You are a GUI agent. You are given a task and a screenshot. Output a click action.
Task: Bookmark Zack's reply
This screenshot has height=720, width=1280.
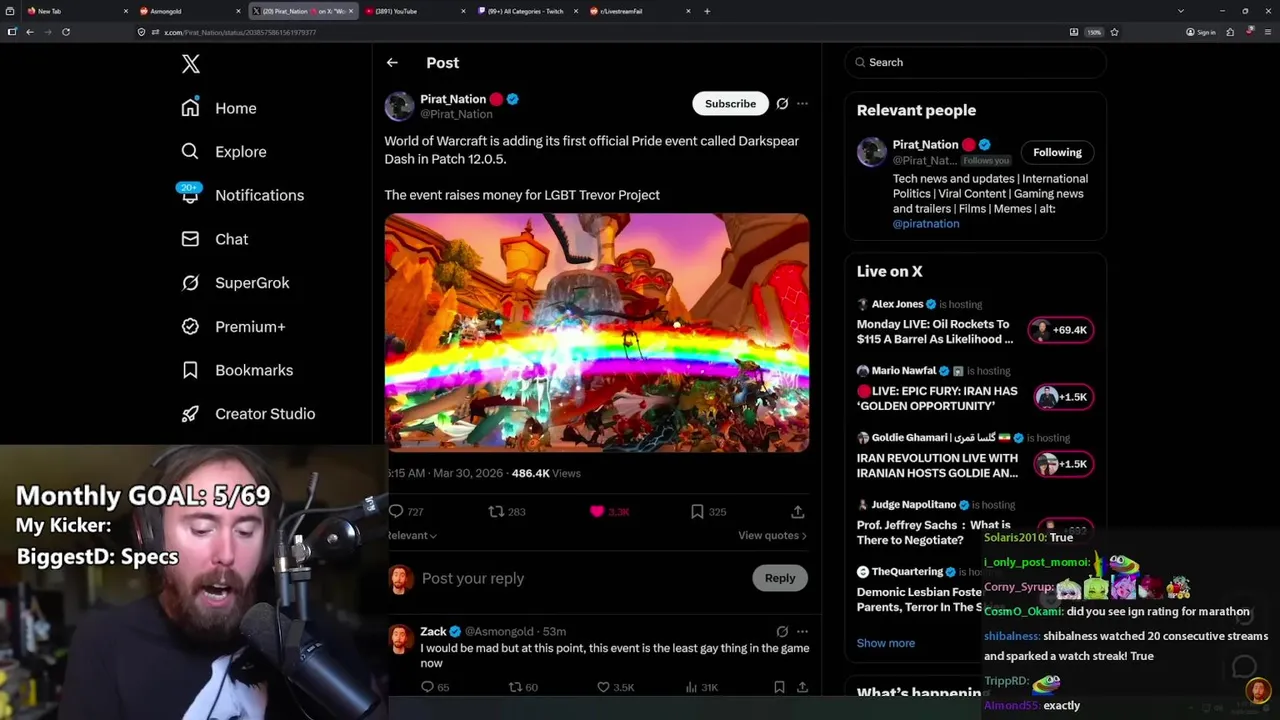point(779,687)
